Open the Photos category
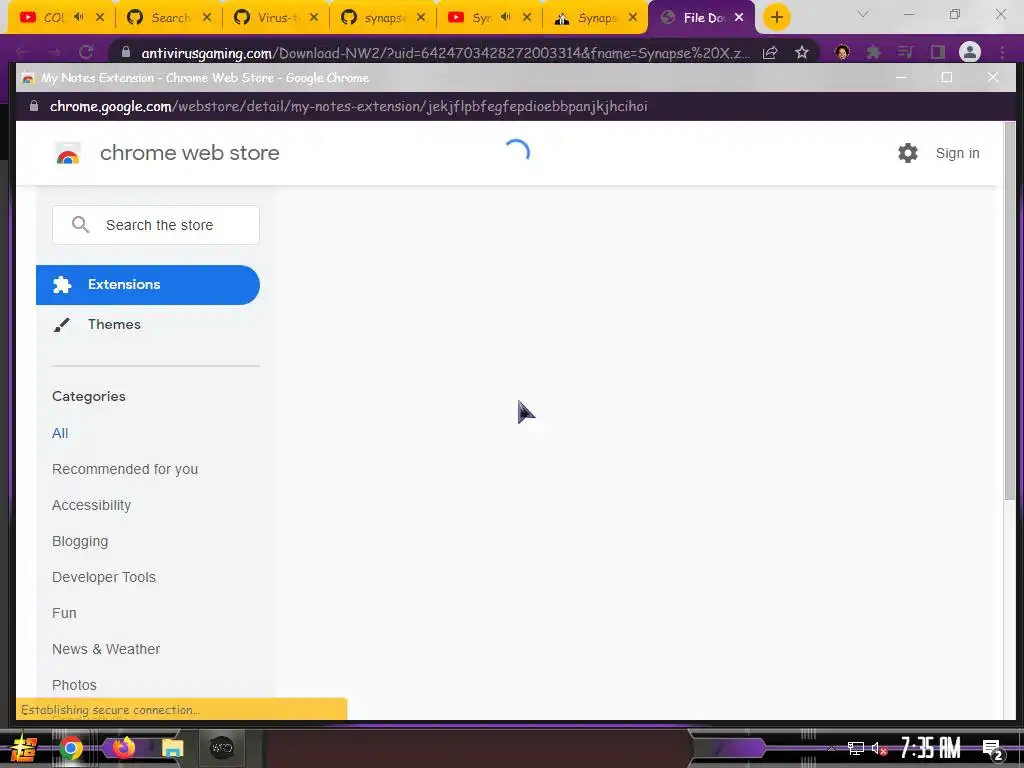Screen dimensions: 1024x768 (x=74, y=684)
